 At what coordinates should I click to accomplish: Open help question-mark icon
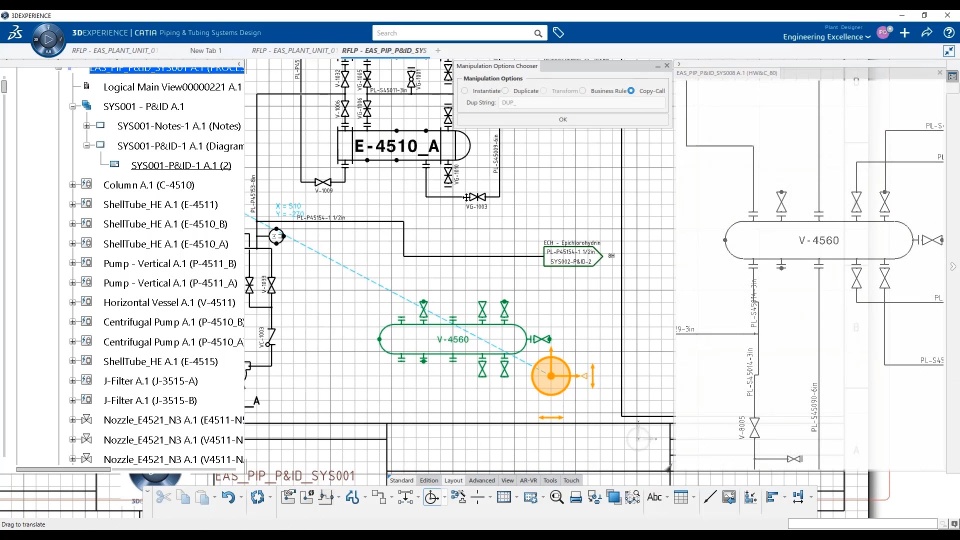coord(948,32)
